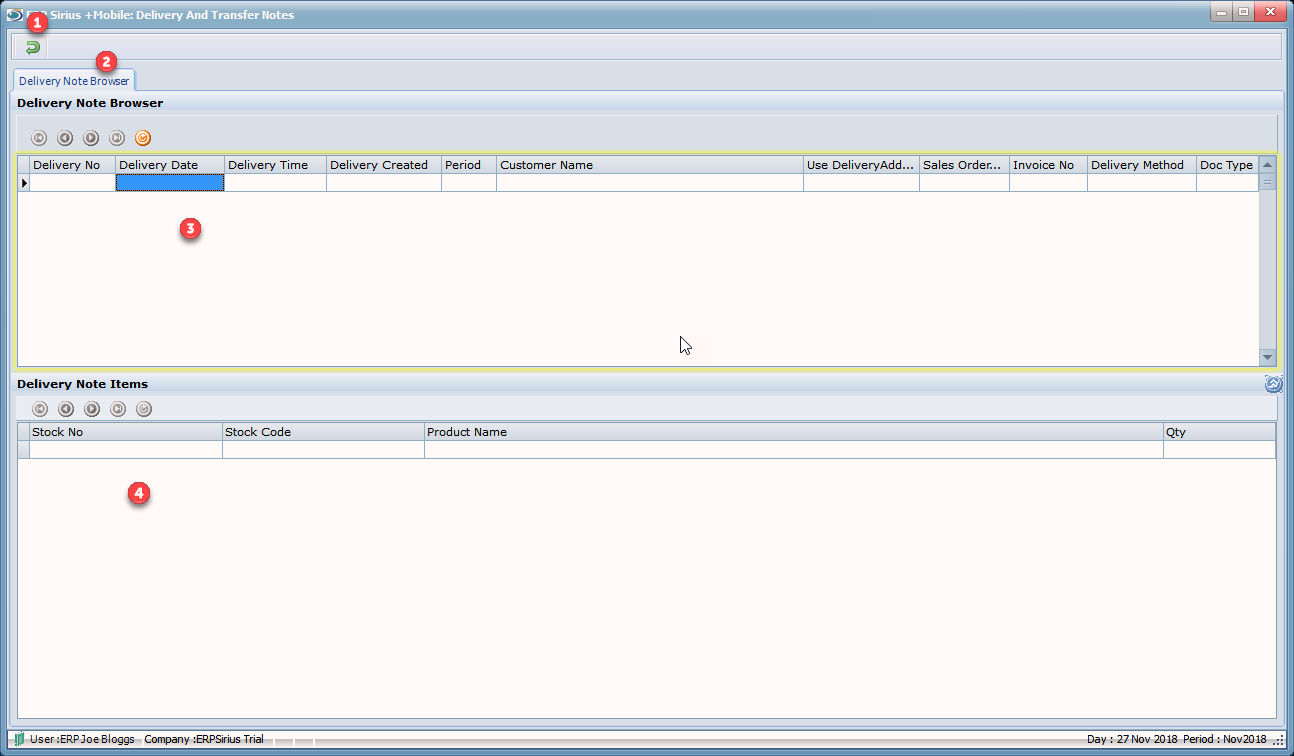
Task: Go to first record in Delivery Note Browser
Action: point(39,138)
